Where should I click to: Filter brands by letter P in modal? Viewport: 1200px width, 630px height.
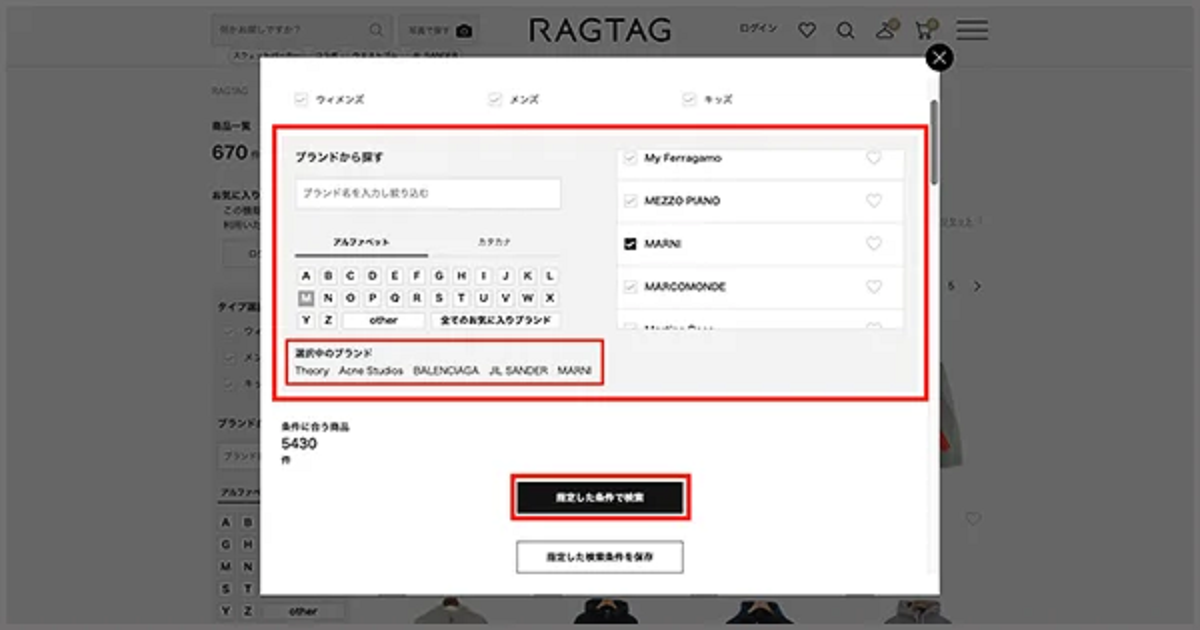(x=372, y=298)
